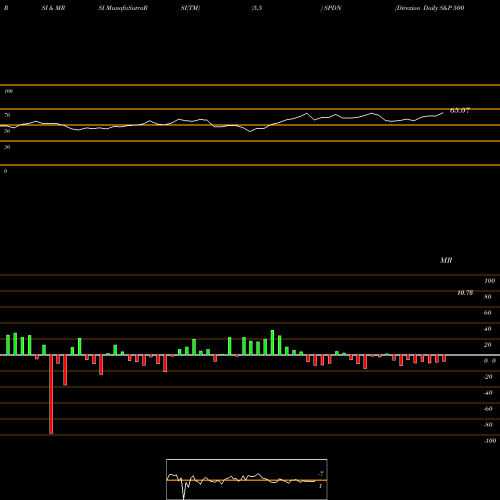Viewport: 500px width, 500px height.
Task: Click the 80 label on the MR axis
Action: coord(487,297)
